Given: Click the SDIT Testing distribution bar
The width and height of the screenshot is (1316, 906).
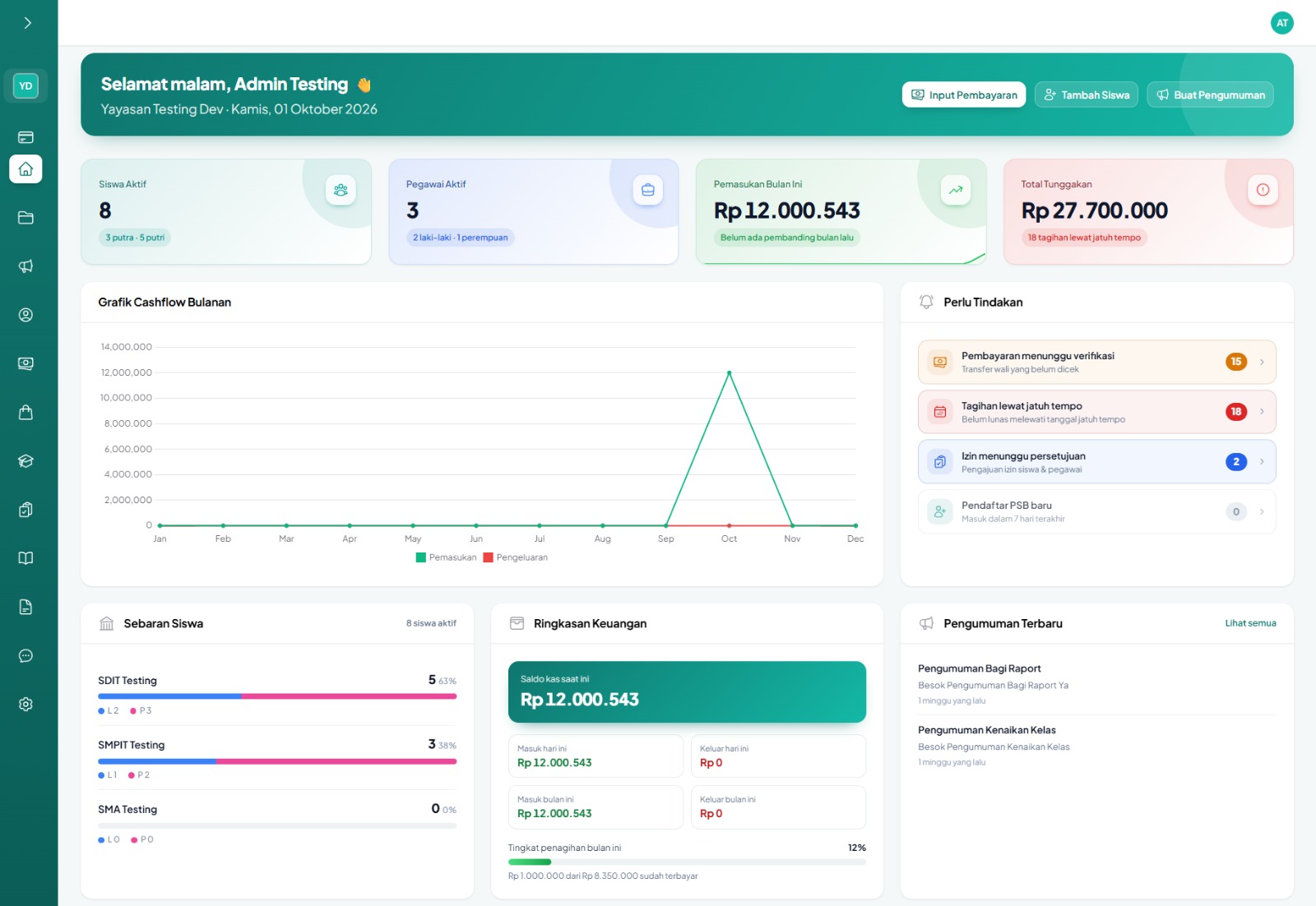Looking at the screenshot, I should (277, 696).
